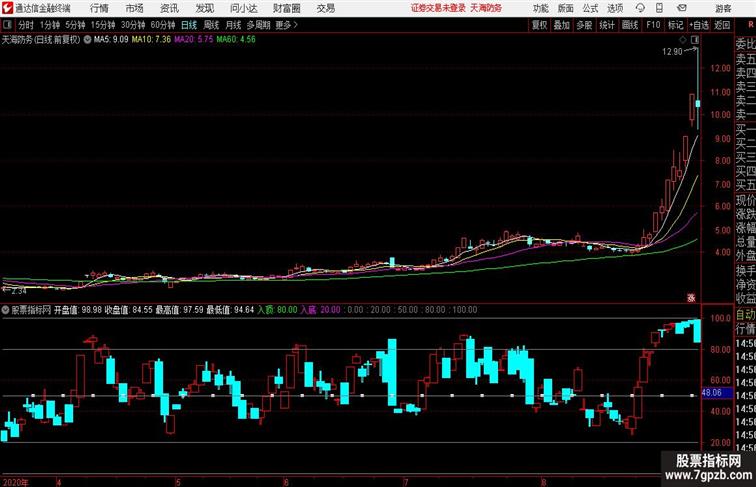Click the 复权 adjustment button
The width and height of the screenshot is (756, 487).
tap(539, 25)
